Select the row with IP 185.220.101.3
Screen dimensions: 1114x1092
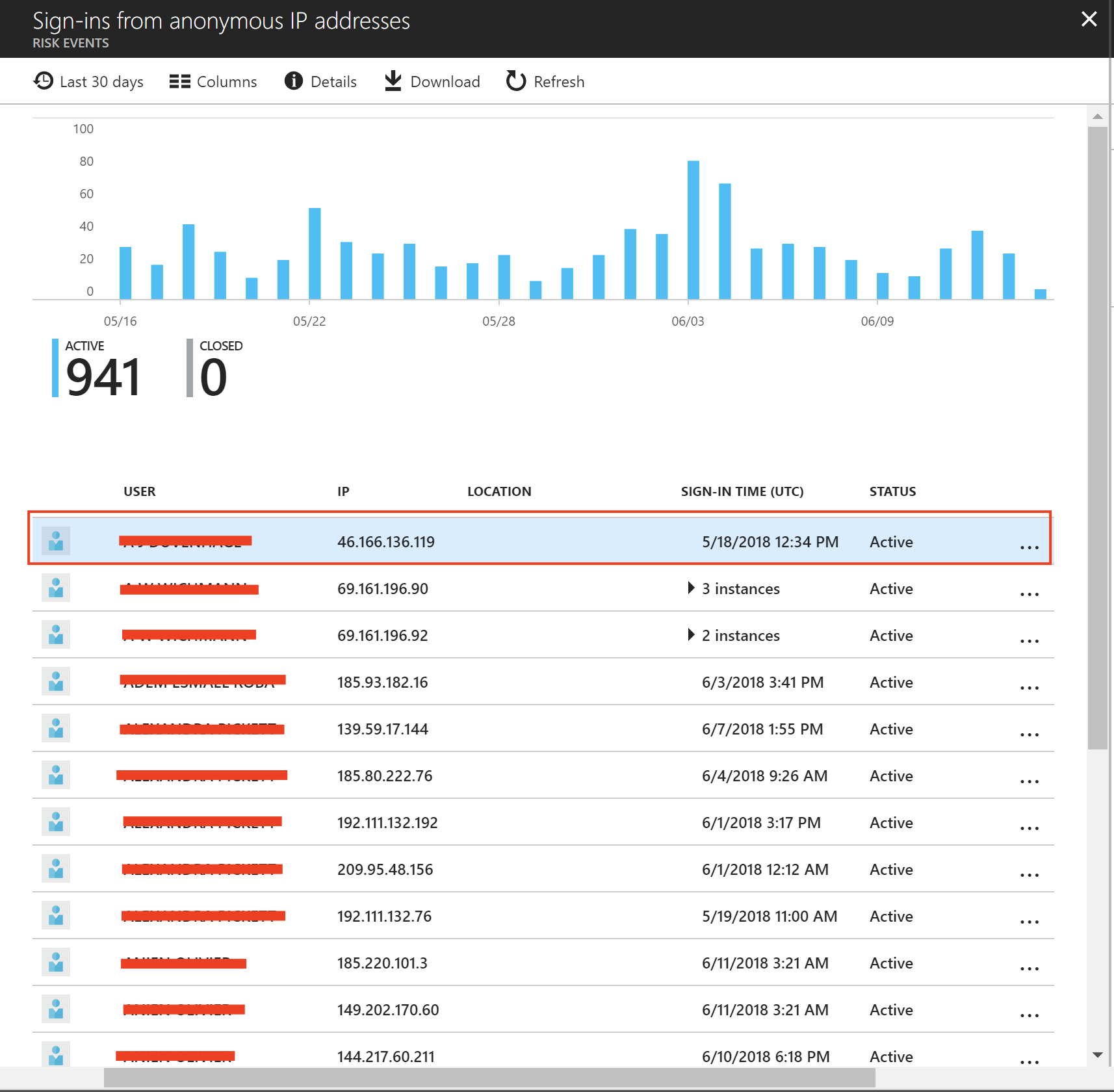(x=382, y=963)
